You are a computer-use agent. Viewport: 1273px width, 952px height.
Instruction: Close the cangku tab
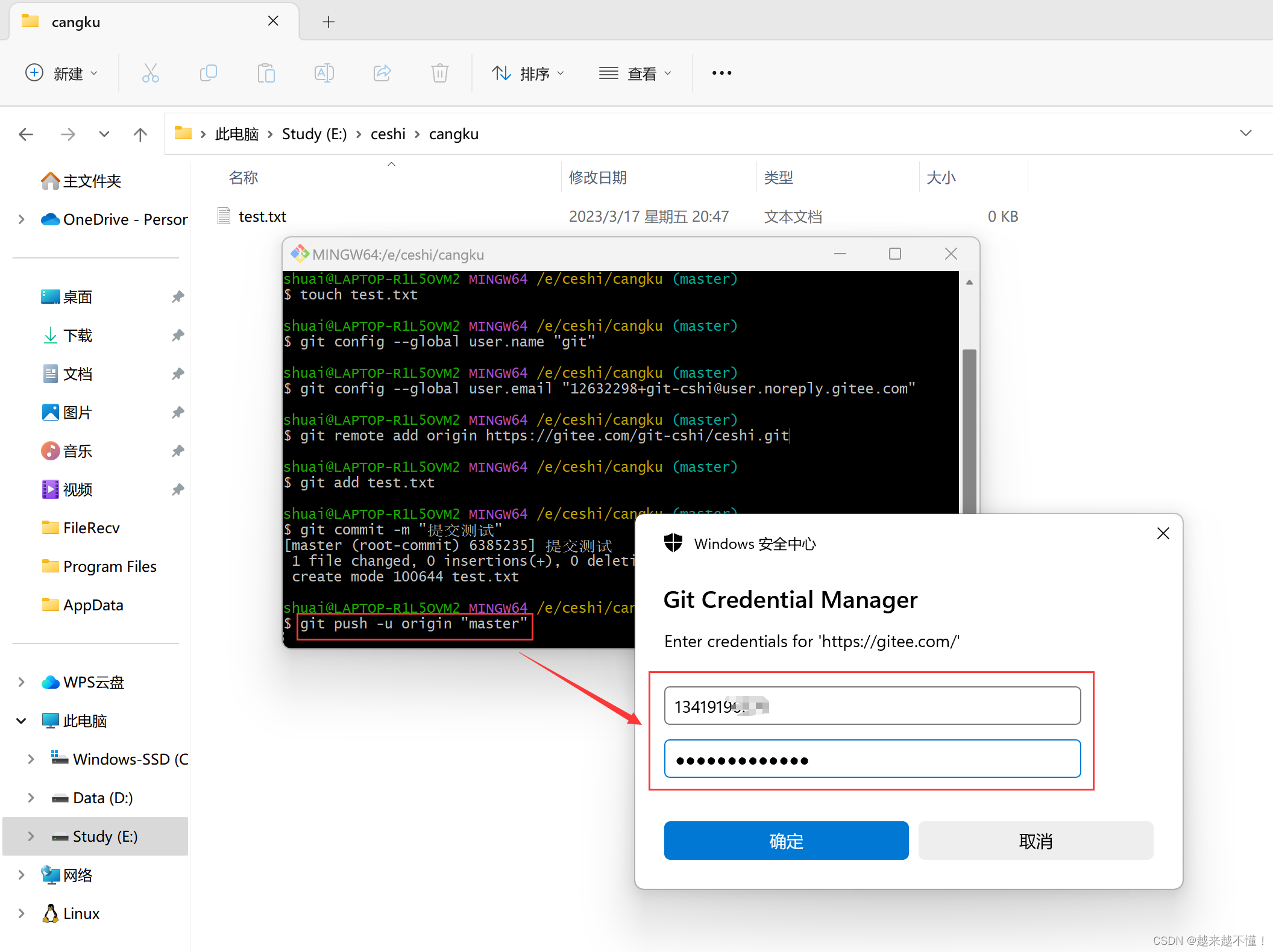point(273,21)
